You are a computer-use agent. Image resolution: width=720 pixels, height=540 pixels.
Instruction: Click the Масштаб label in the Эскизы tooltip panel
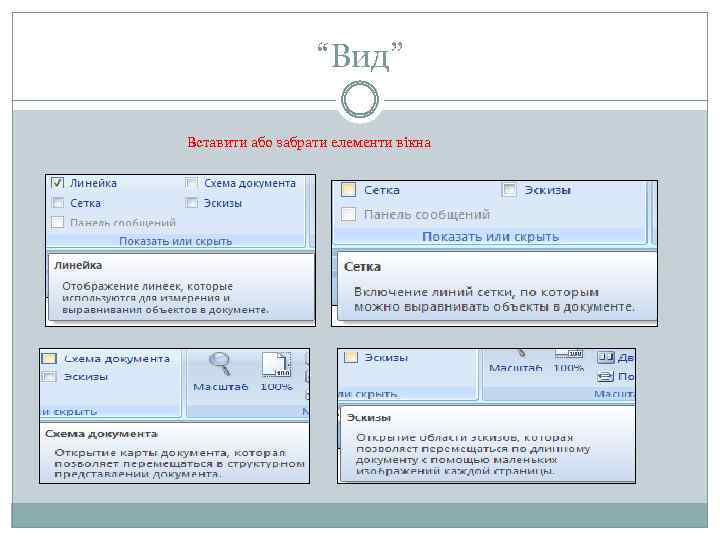click(x=515, y=368)
